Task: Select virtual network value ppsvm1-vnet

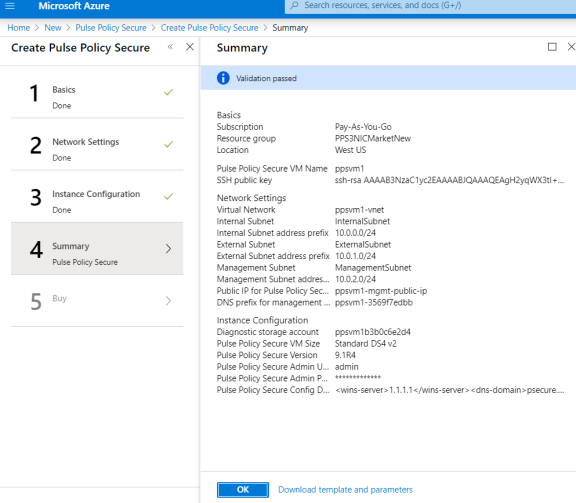Action: coord(359,210)
